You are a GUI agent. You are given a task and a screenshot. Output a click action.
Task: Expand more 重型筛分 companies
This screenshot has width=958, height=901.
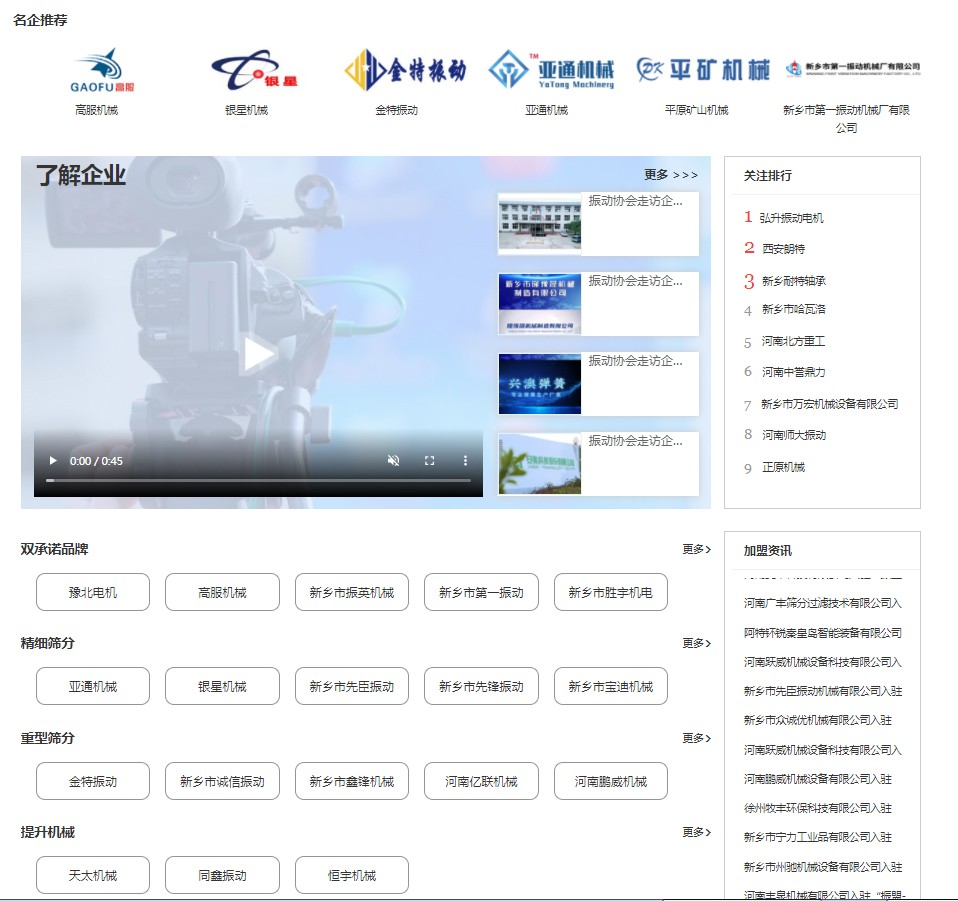(696, 738)
